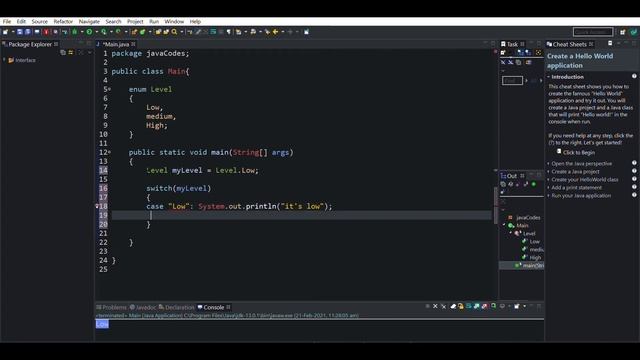The height and width of the screenshot is (360, 640).
Task: Click the Remove Launch X icon in Console
Action: [435, 306]
